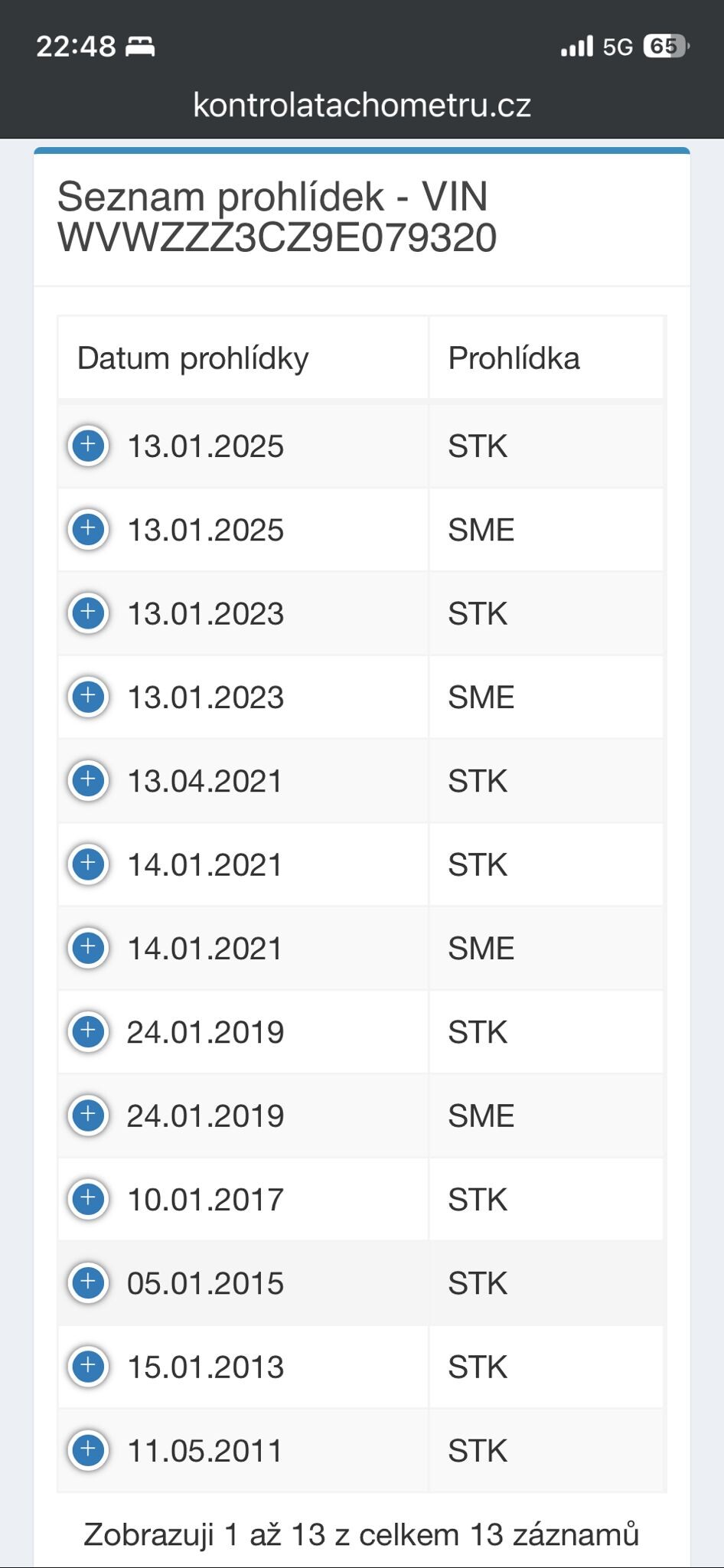The height and width of the screenshot is (1568, 724).
Task: Expand the 13.01.2025 SME inspection row
Action: 88,529
